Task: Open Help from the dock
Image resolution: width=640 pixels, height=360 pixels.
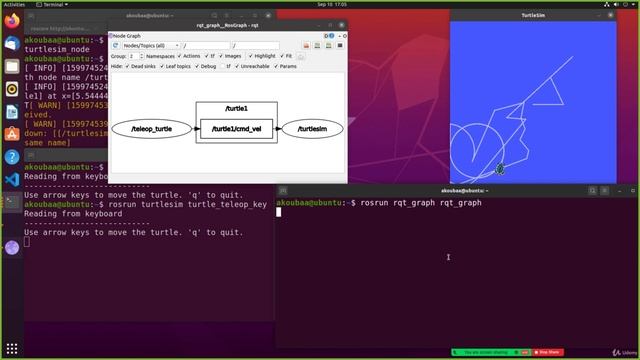Action: (12, 157)
